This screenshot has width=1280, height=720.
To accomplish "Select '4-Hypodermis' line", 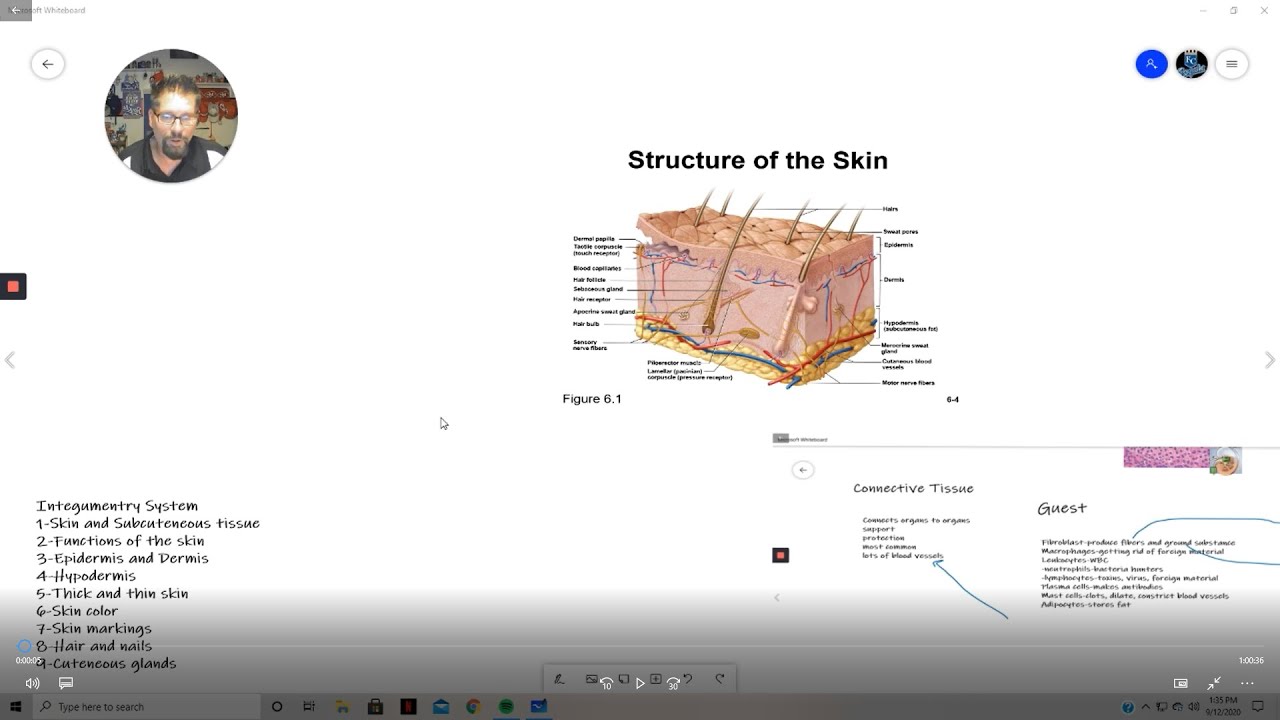I will tap(86, 576).
